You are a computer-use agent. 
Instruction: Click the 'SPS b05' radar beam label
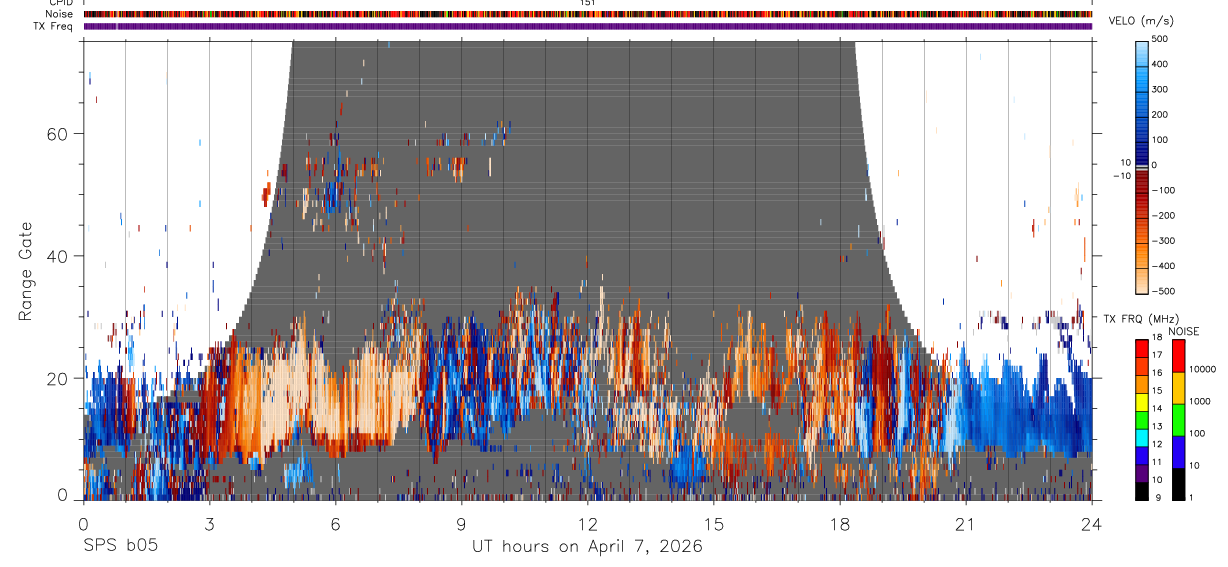pyautogui.click(x=119, y=547)
